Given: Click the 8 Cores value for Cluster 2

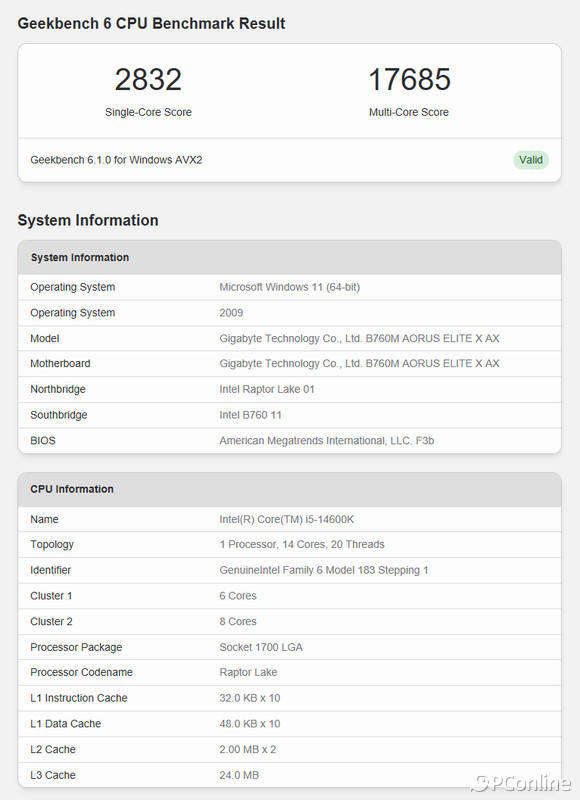Looking at the screenshot, I should 238,621.
